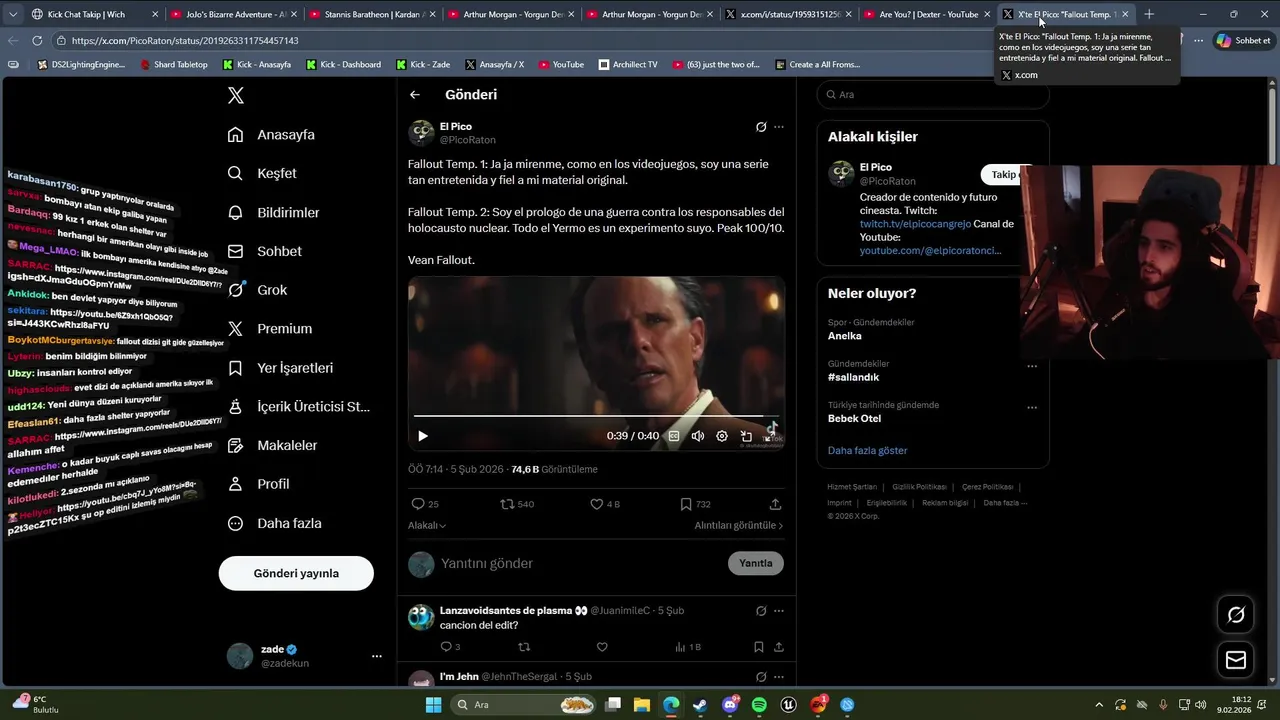Viewport: 1280px width, 720px height.
Task: Open more options on Lanzavoidsantes reply
Action: coord(779,611)
